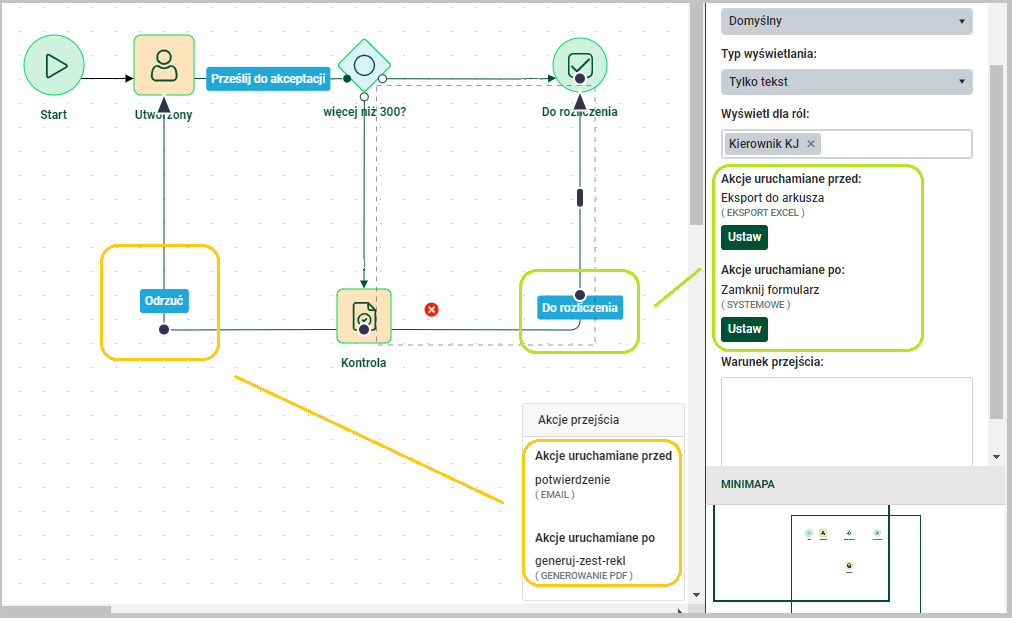Click the 'Prześlij do akceptacji' transition label
1012x618 pixels.
[268, 78]
